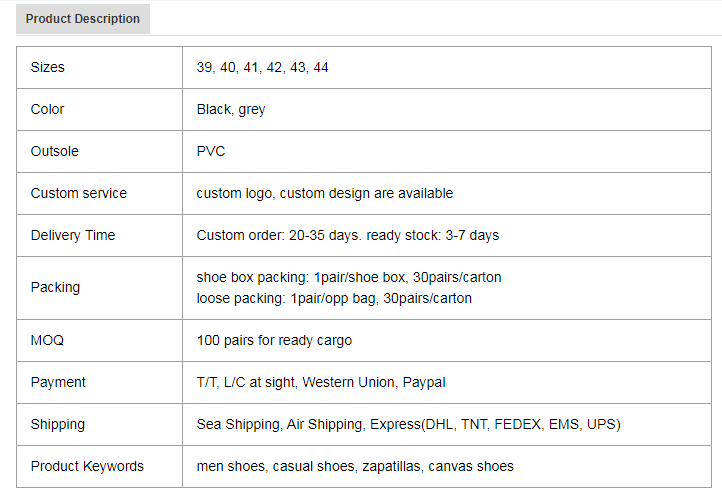Click the custom logo availability text

pos(325,193)
